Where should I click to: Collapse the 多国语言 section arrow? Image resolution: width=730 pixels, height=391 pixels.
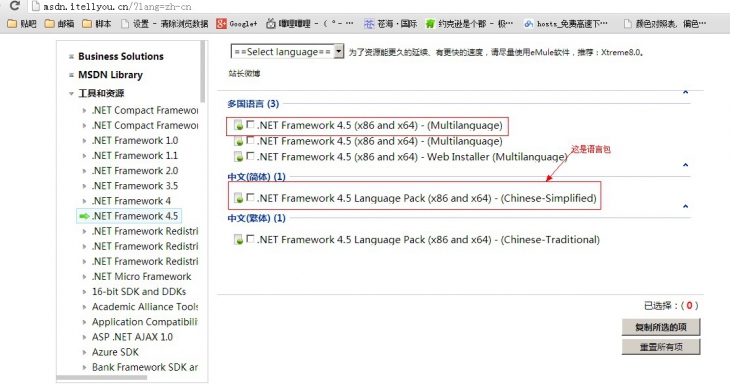(x=685, y=93)
